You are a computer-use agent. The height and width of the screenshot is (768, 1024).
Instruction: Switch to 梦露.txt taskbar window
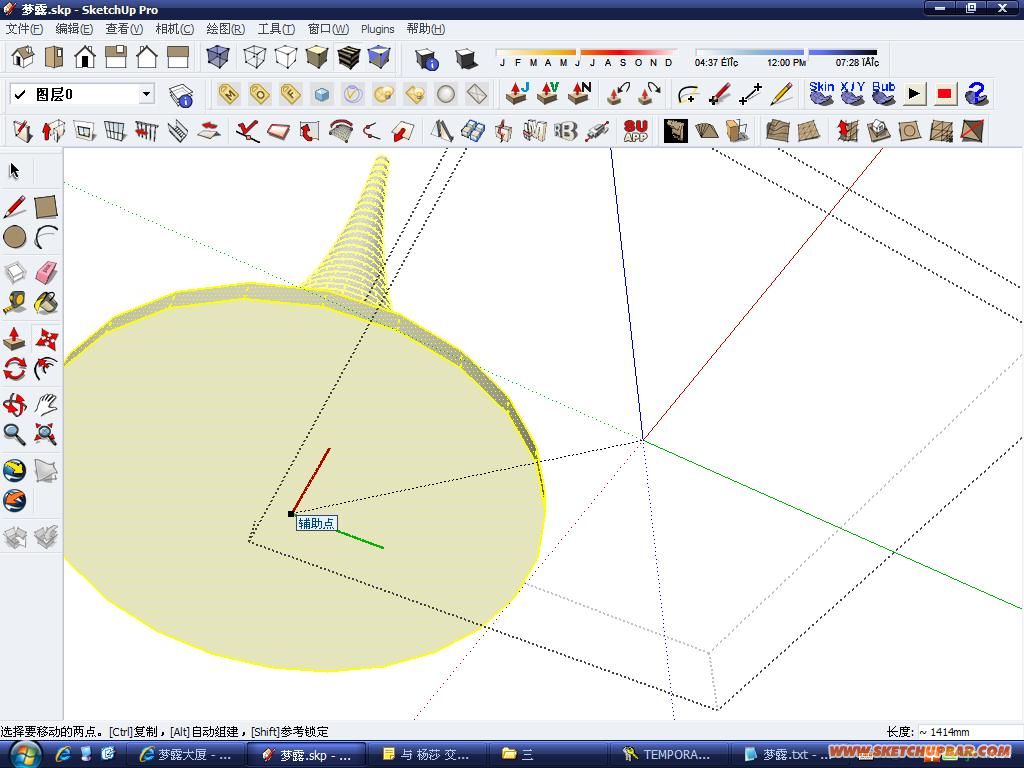[787, 754]
